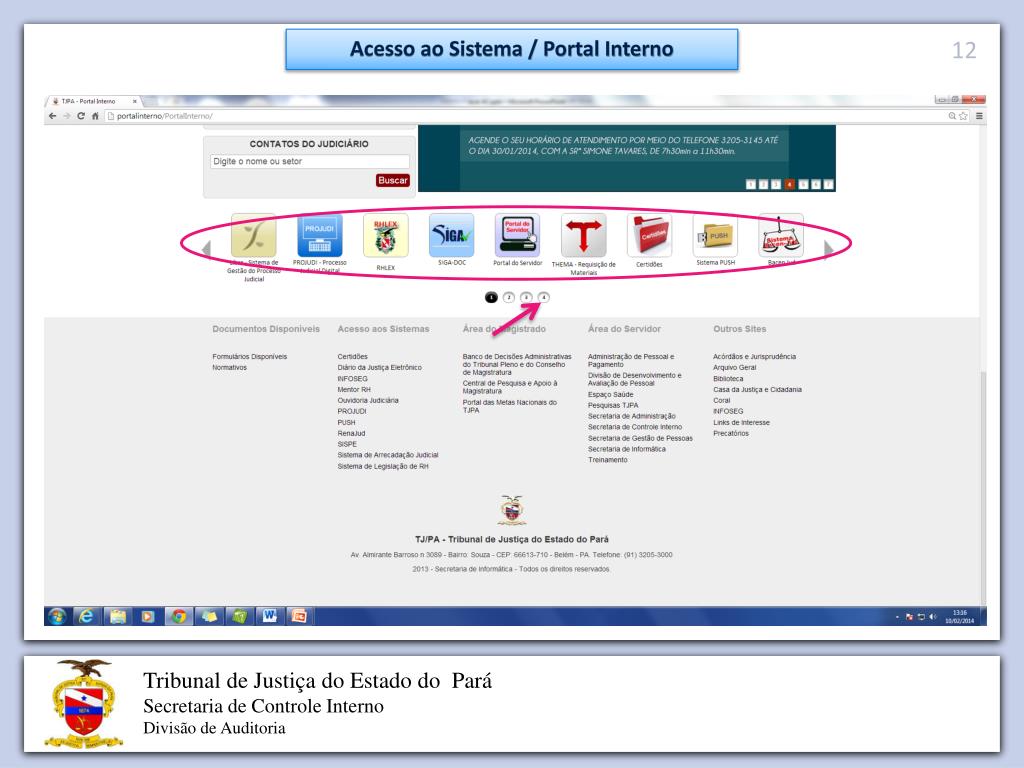Open Diário da Justiça Eletrônico link
The image size is (1024, 768).
coord(379,368)
